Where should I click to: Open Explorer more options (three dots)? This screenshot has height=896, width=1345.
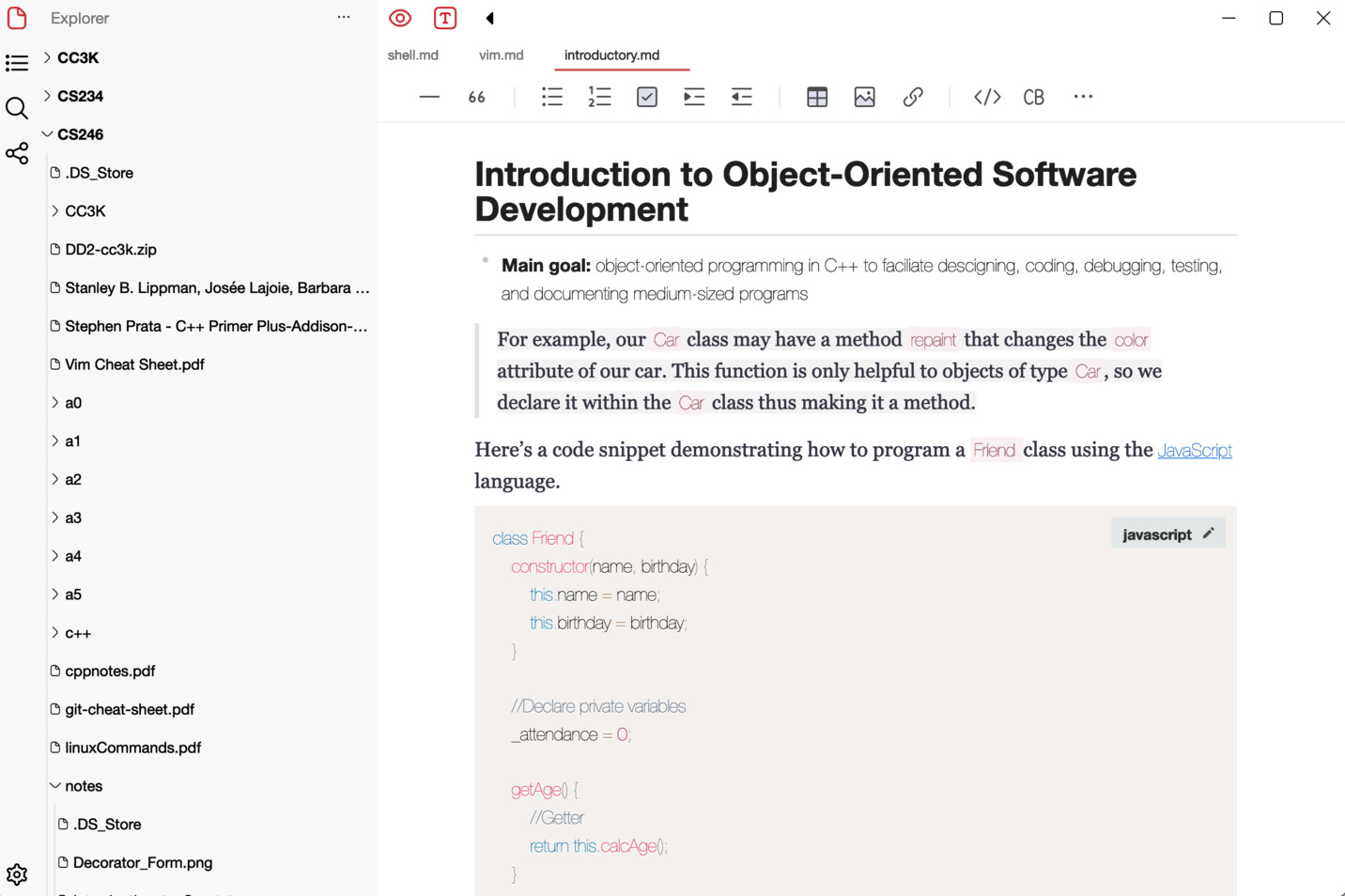tap(344, 17)
